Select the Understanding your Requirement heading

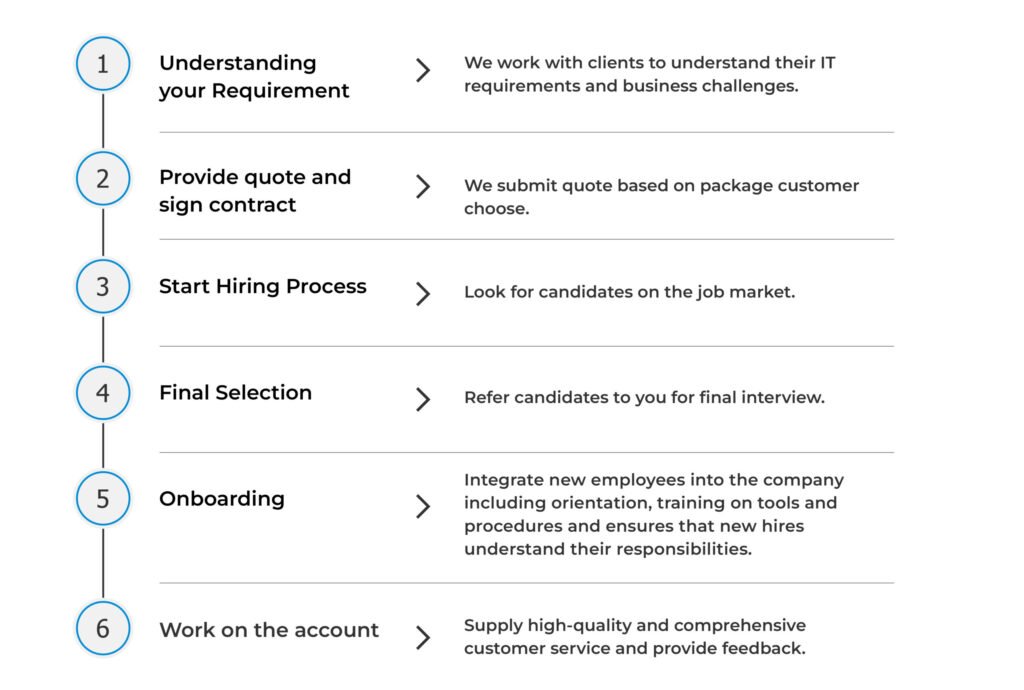[254, 77]
